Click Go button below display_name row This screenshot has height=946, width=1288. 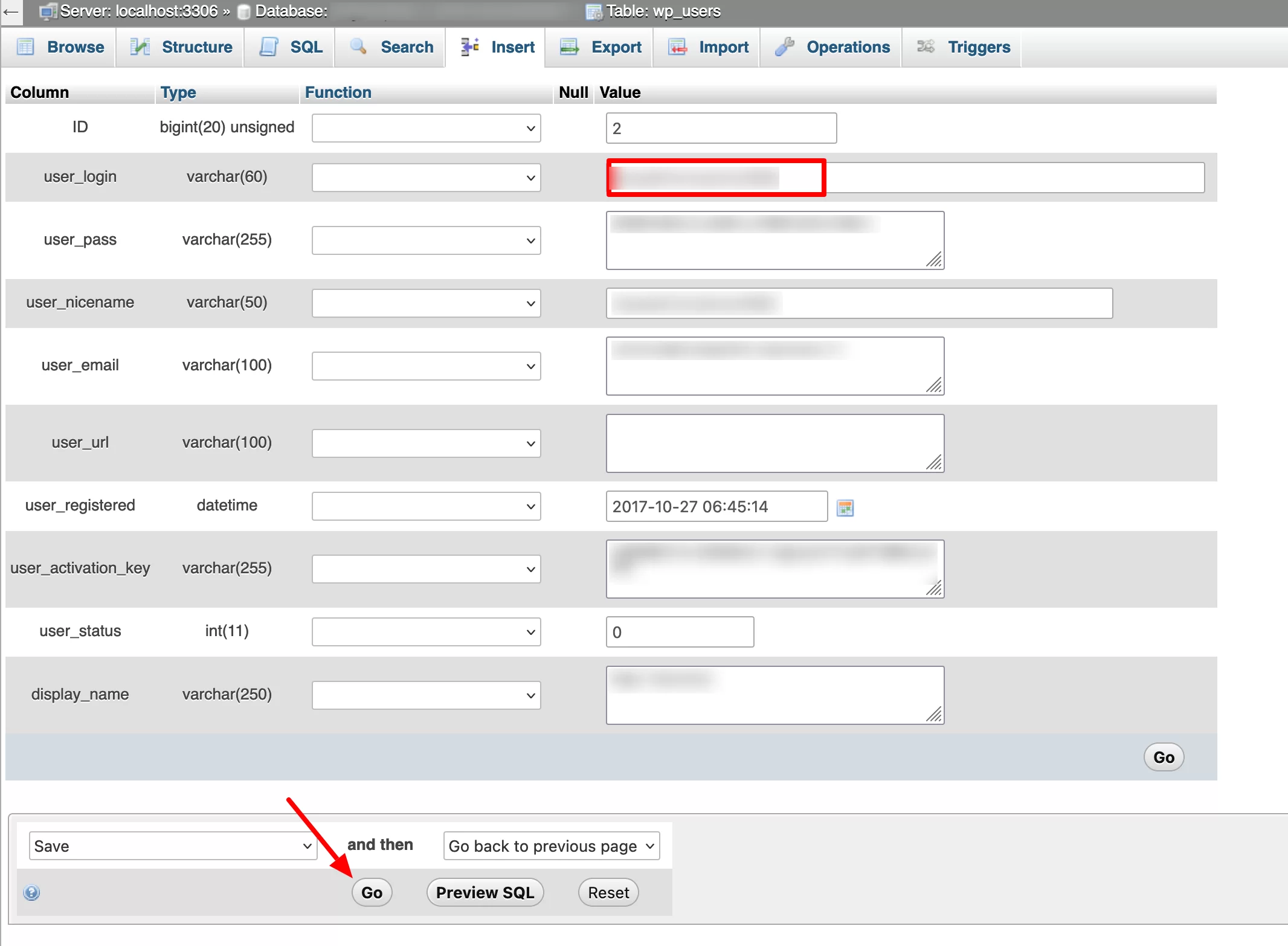pos(1164,757)
